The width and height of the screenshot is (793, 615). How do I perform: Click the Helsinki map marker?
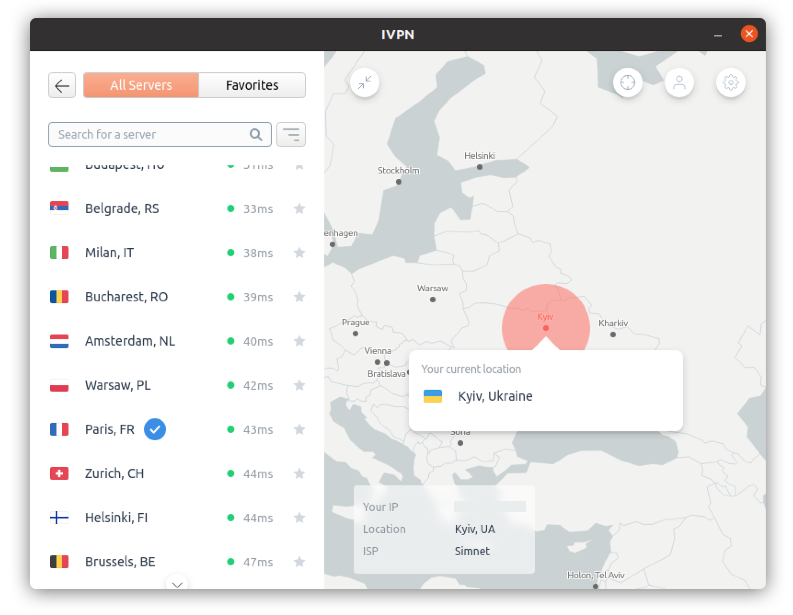click(479, 167)
